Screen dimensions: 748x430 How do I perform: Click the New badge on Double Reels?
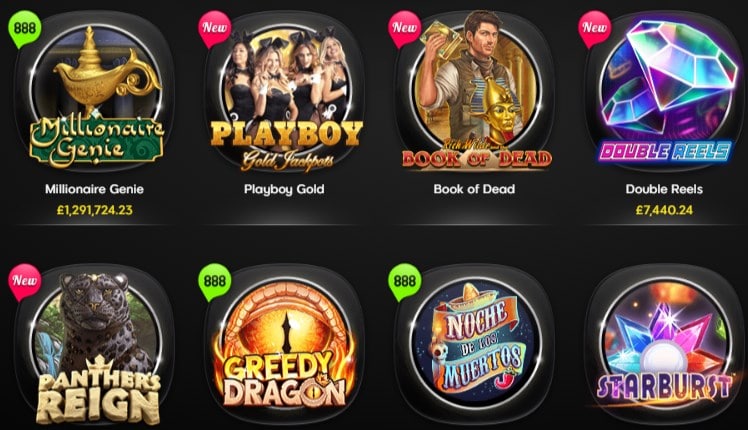(x=594, y=29)
